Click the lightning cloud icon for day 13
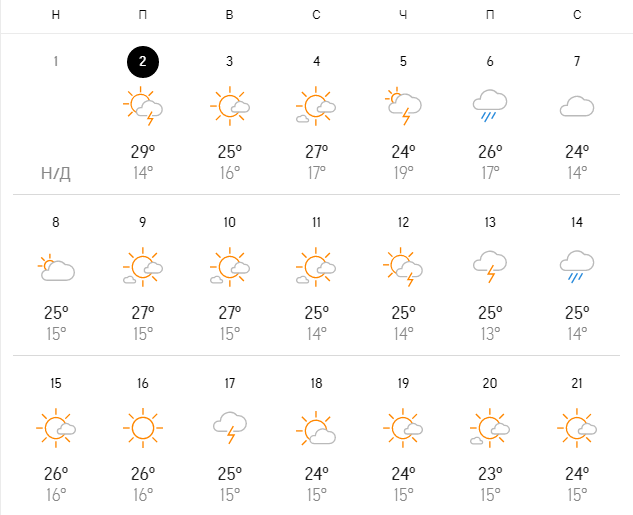 (490, 267)
